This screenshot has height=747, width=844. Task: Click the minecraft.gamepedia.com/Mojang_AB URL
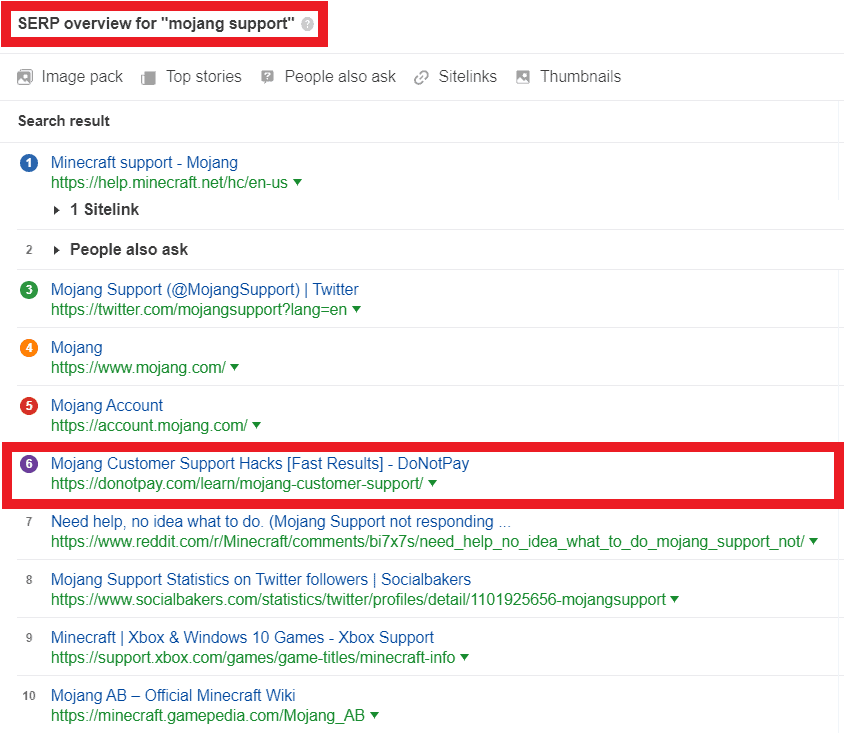(x=208, y=716)
